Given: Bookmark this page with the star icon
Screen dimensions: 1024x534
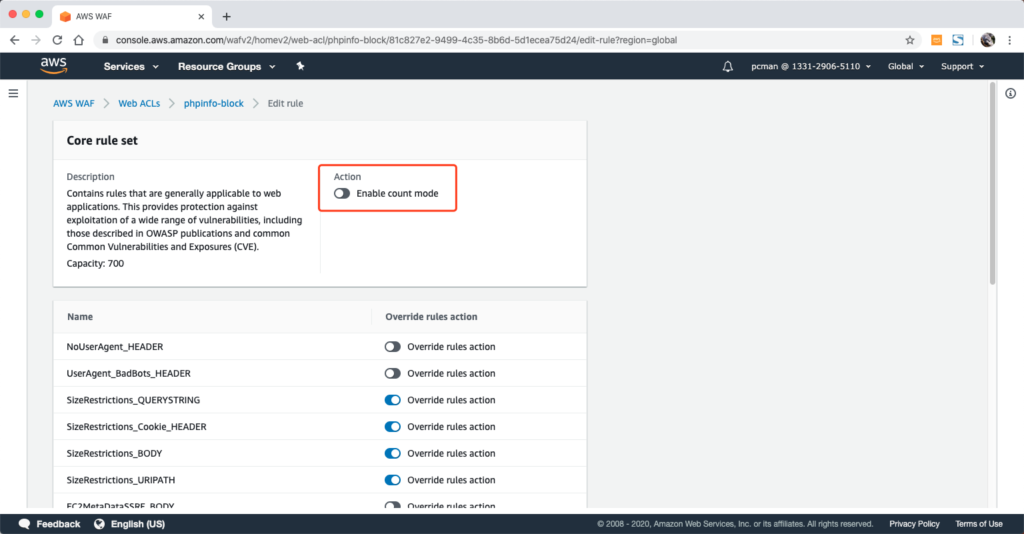Looking at the screenshot, I should pos(909,40).
